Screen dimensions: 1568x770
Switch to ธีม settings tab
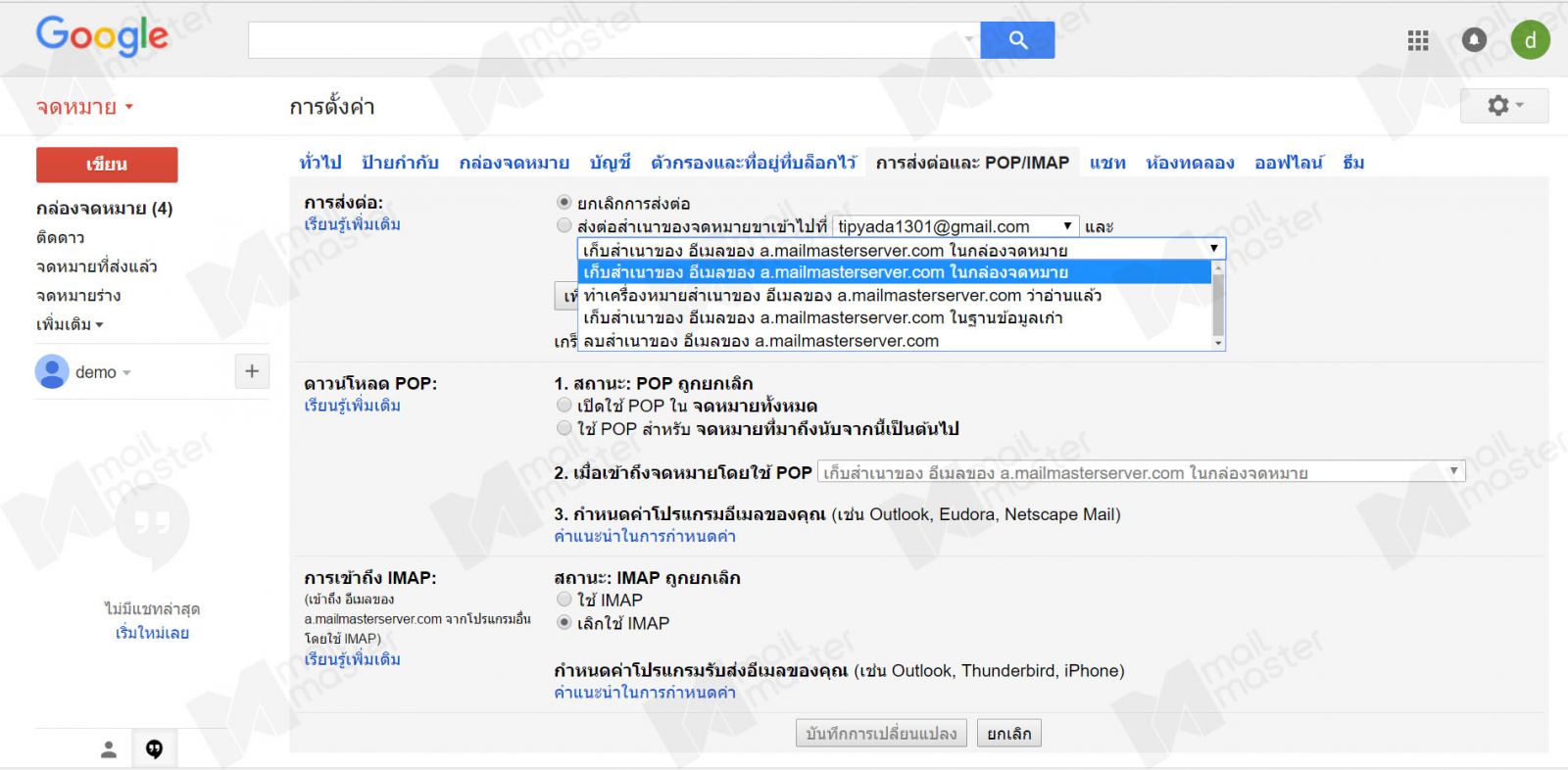pyautogui.click(x=1353, y=163)
